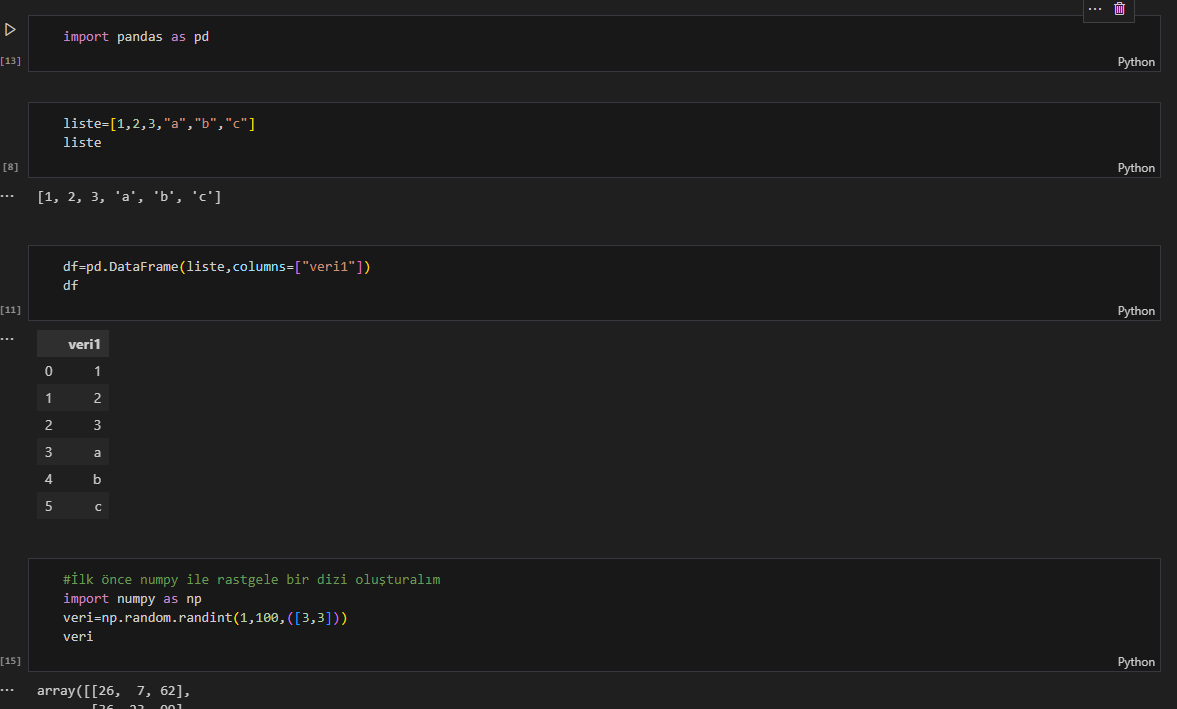Click the pd.DataFrame code line

click(x=216, y=267)
